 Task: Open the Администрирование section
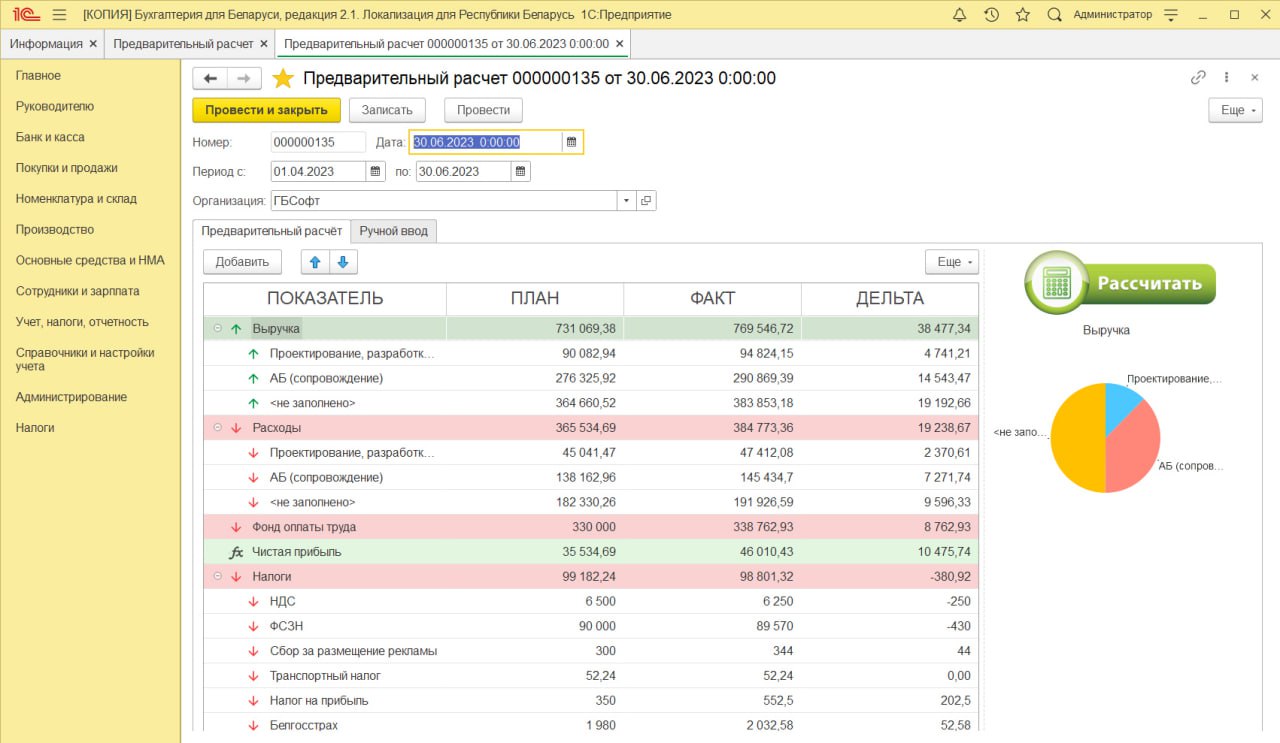71,397
